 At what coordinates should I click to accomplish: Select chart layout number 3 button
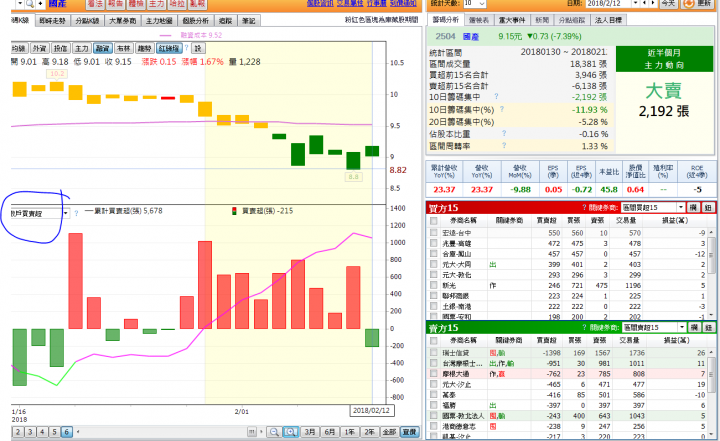pyautogui.click(x=30, y=432)
